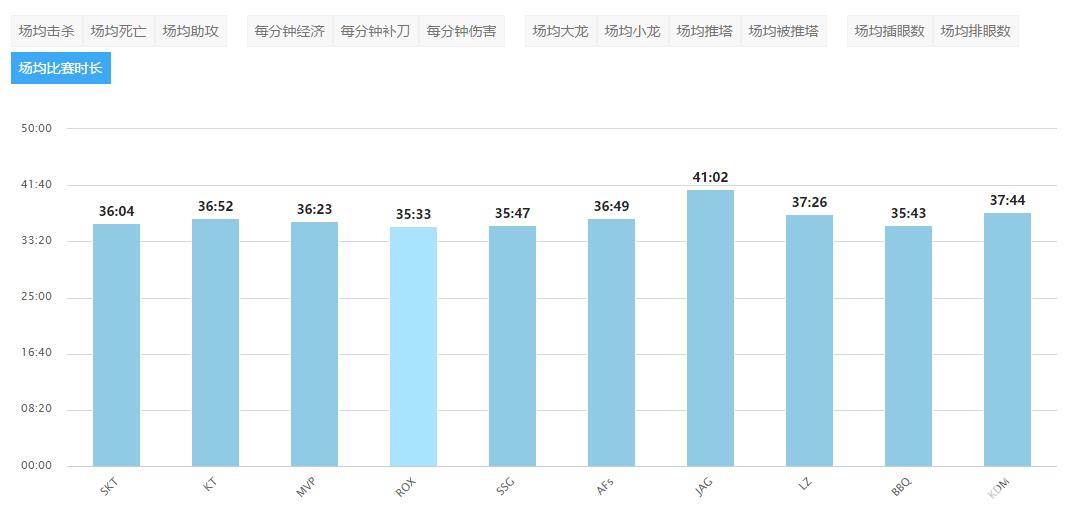Select the KDM bar at right
Screen dimensions: 1069x525
click(x=1007, y=339)
